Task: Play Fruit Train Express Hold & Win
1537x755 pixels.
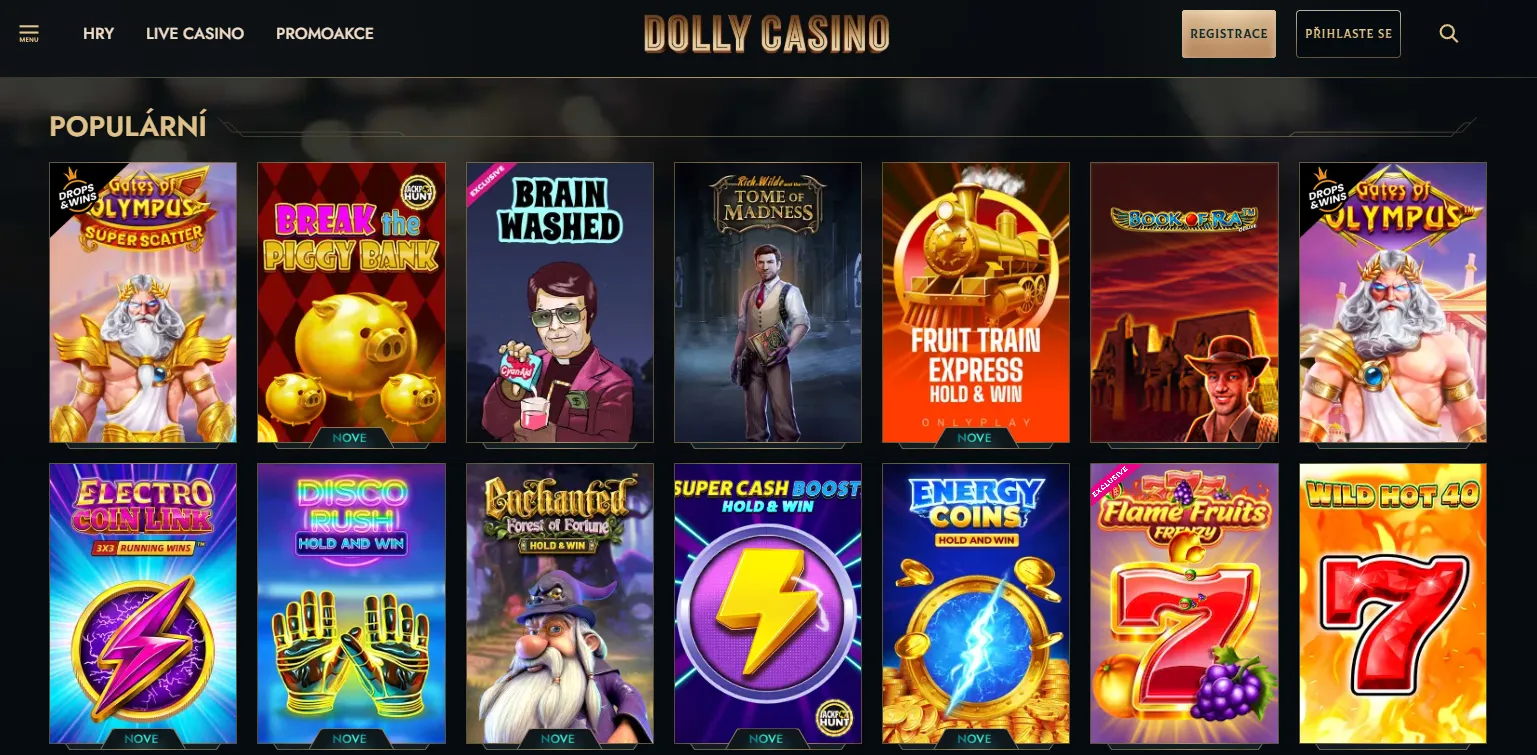Action: [x=976, y=302]
